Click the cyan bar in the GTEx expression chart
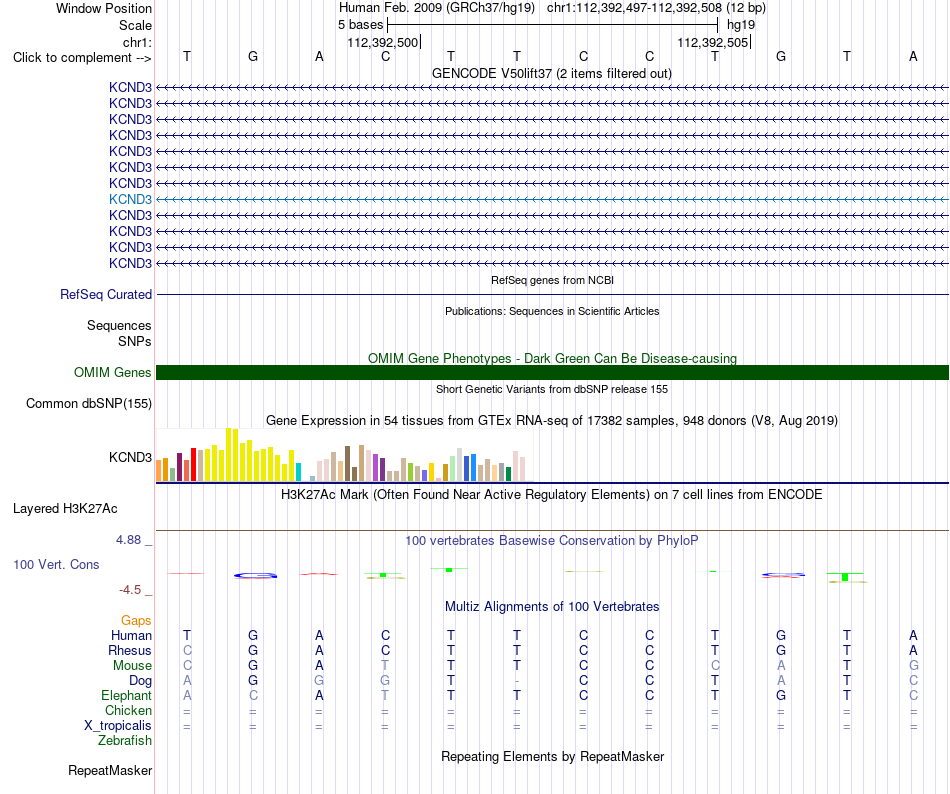 [298, 472]
